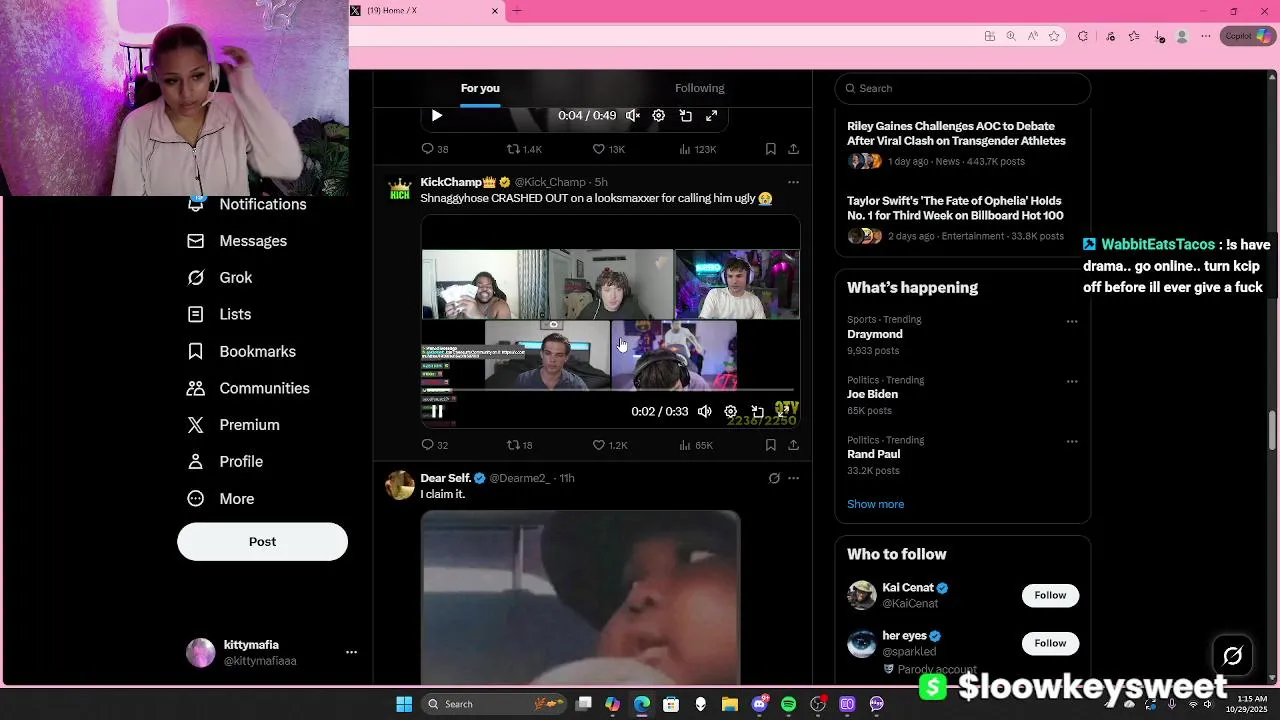Open Windows Start menu
Image resolution: width=1280 pixels, height=720 pixels.
pyautogui.click(x=404, y=704)
